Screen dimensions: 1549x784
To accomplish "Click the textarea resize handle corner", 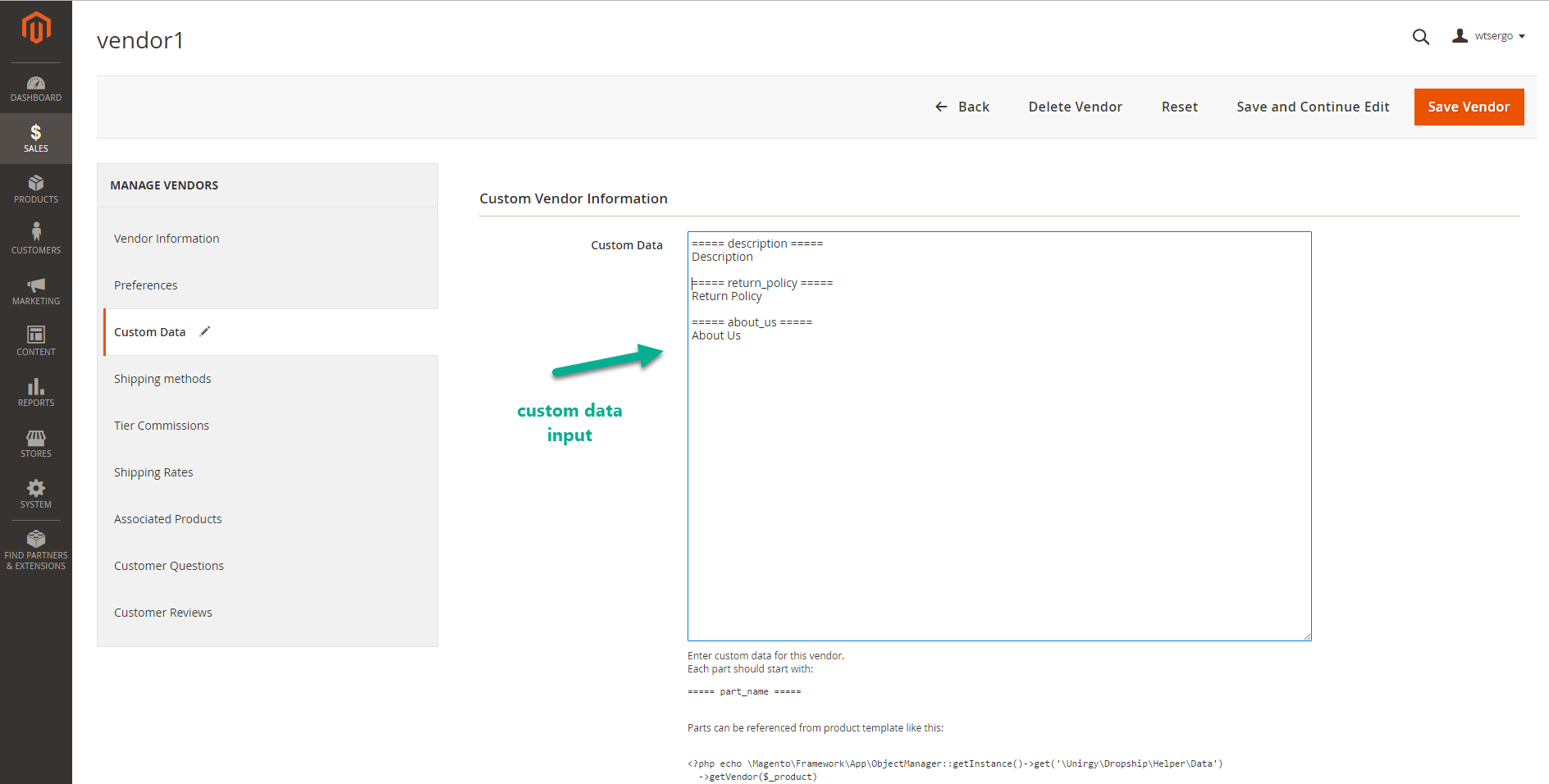I will point(1307,636).
